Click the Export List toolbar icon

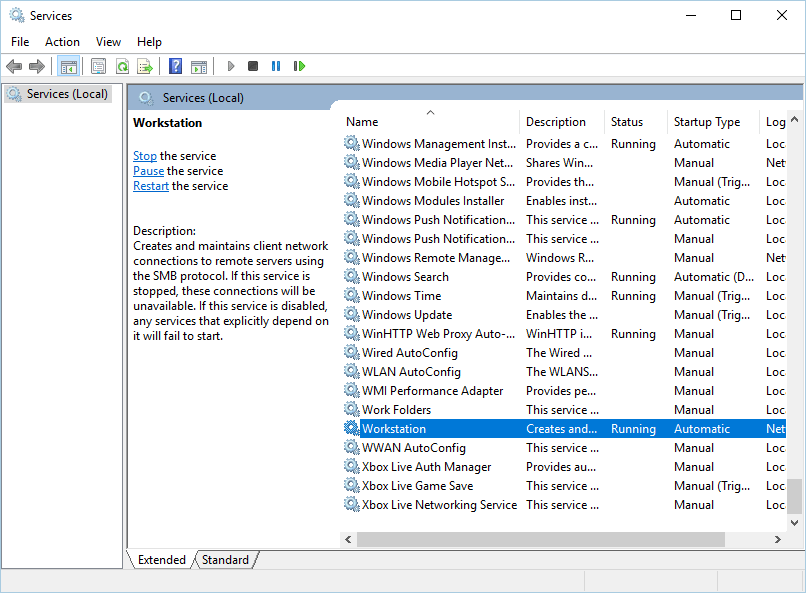click(x=145, y=66)
